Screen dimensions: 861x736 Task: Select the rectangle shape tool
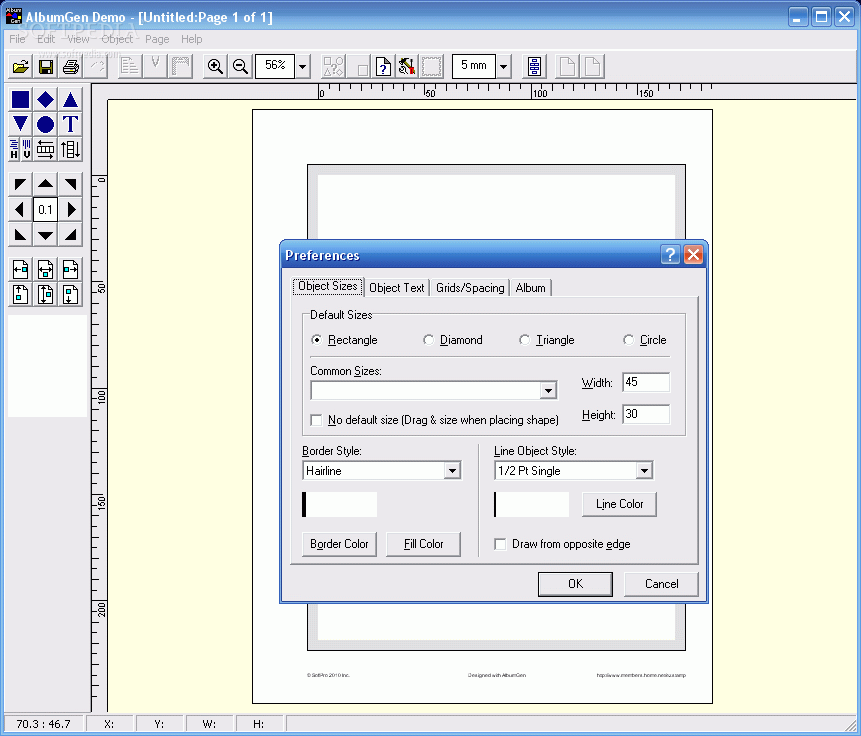[20, 100]
